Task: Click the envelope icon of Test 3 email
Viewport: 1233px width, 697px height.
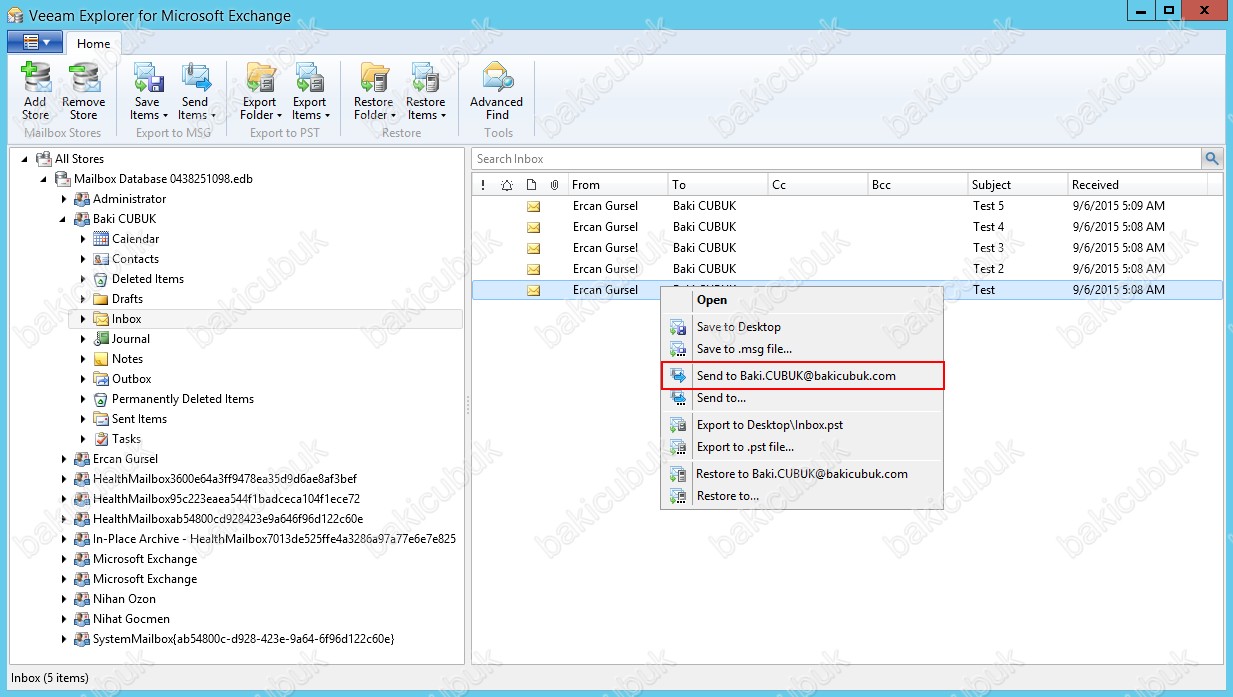Action: point(533,248)
